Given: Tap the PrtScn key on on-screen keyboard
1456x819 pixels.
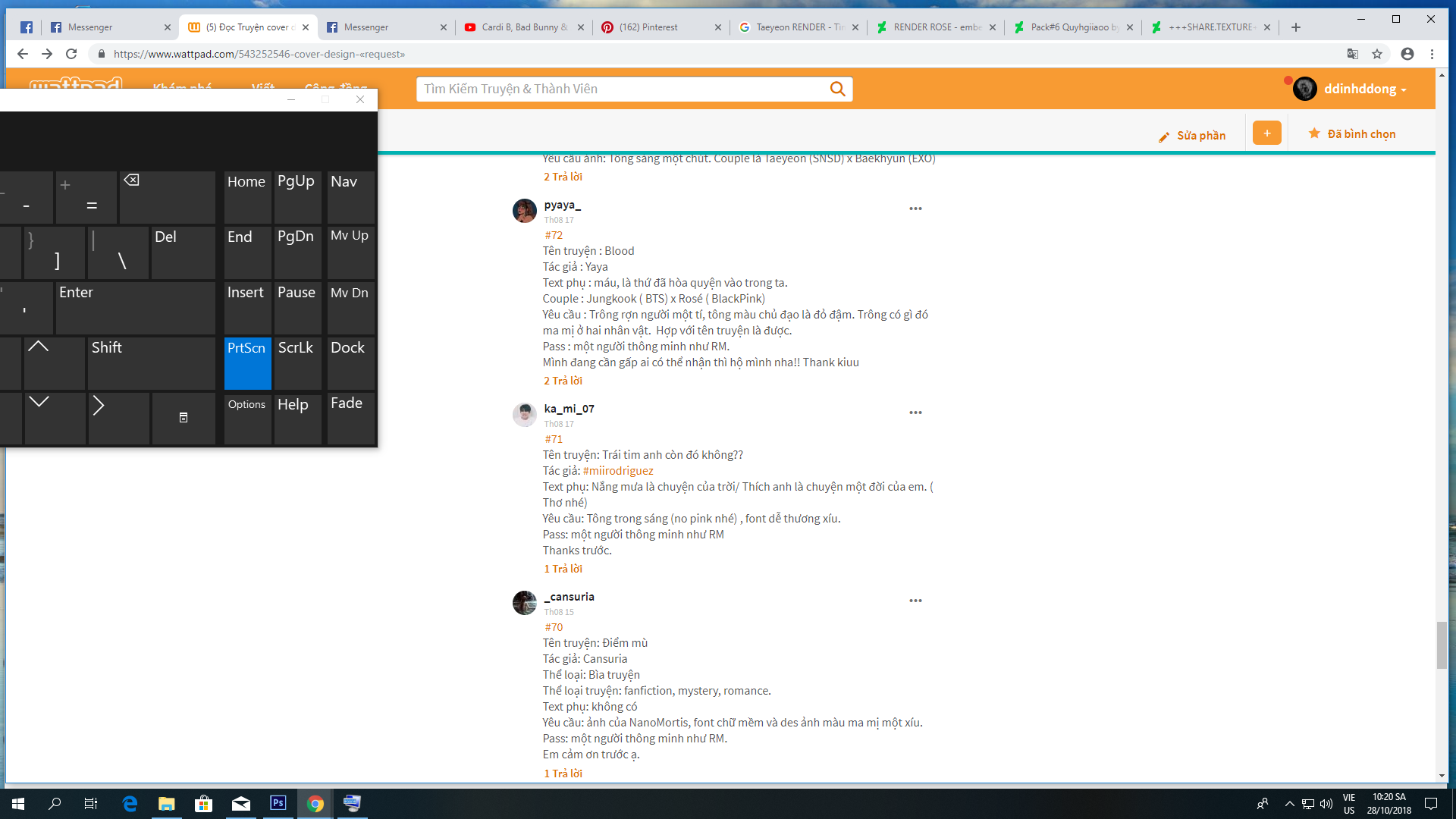Looking at the screenshot, I should [x=247, y=362].
